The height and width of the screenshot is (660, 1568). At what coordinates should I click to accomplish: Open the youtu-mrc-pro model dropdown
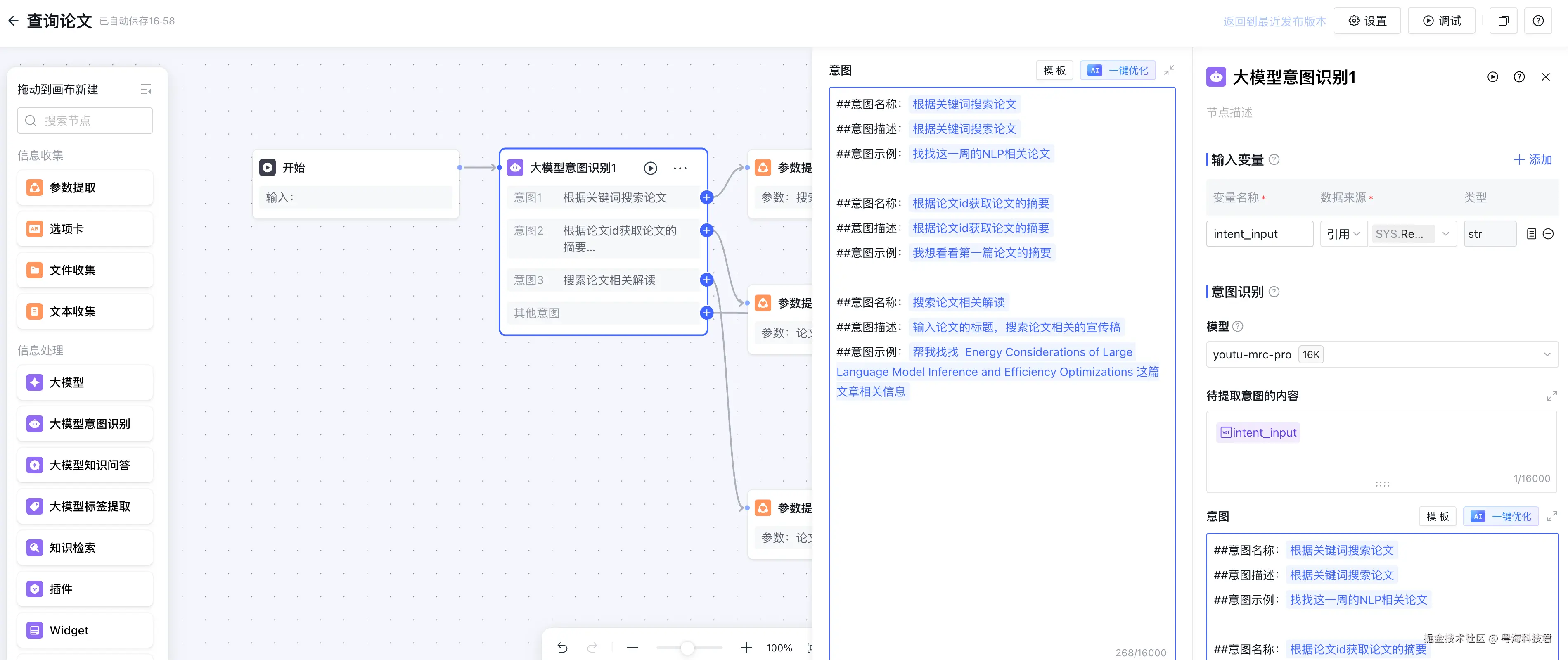(x=1382, y=354)
